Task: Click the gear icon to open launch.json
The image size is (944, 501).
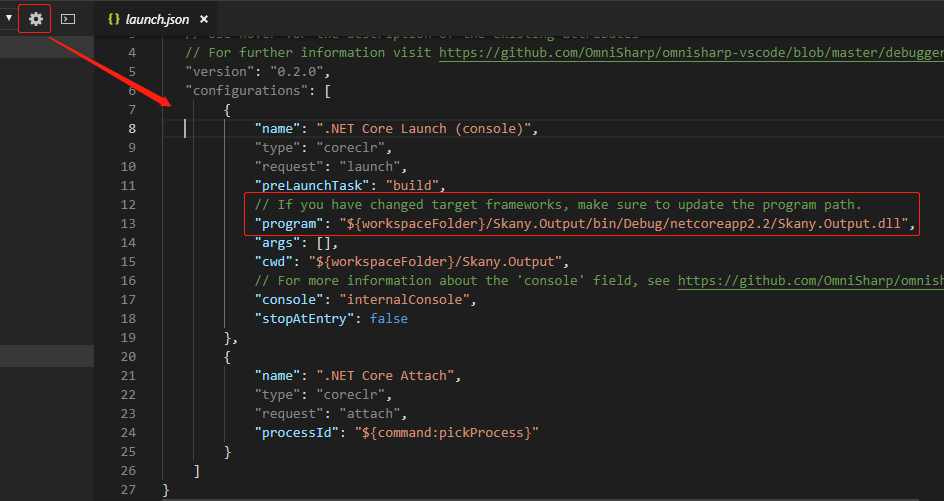Action: (x=36, y=18)
